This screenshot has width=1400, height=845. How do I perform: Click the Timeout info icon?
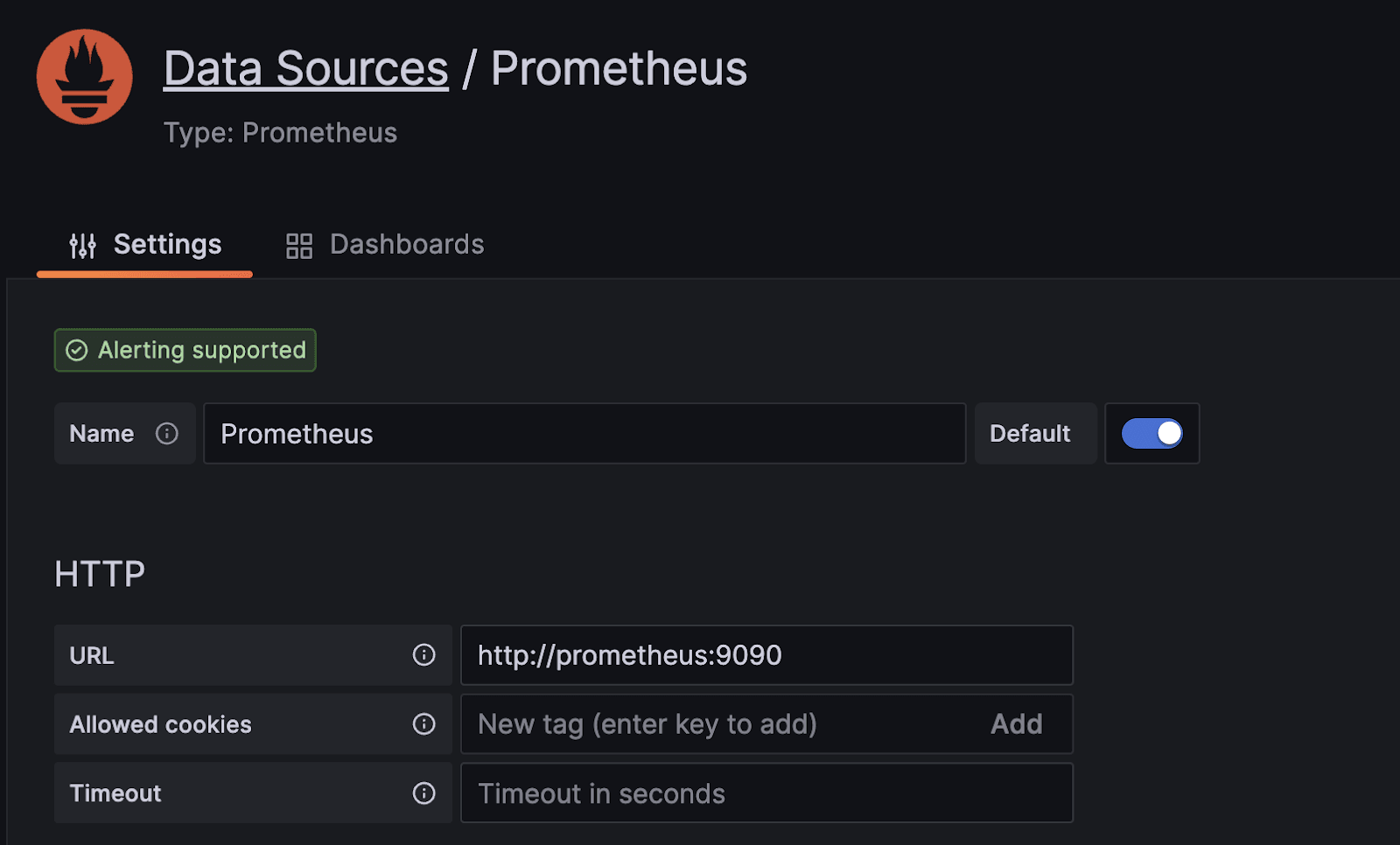[424, 793]
